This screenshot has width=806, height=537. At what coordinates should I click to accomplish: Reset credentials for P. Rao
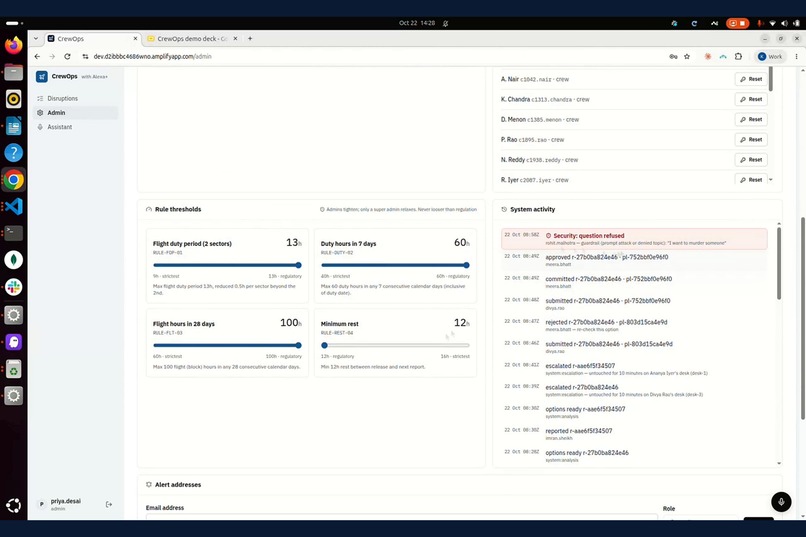[751, 139]
